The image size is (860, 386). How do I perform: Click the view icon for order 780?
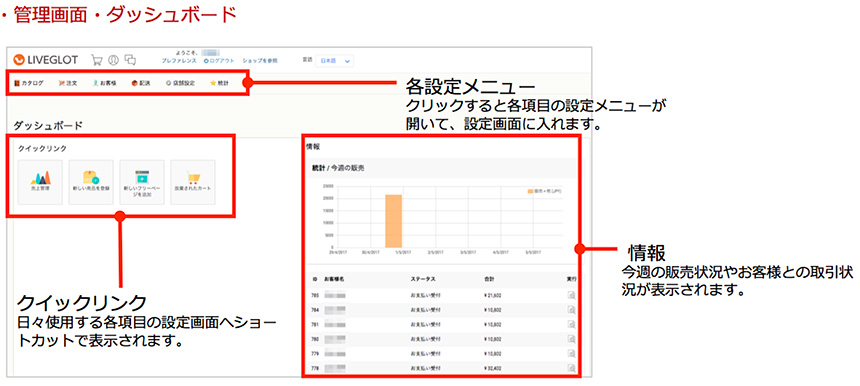point(571,339)
